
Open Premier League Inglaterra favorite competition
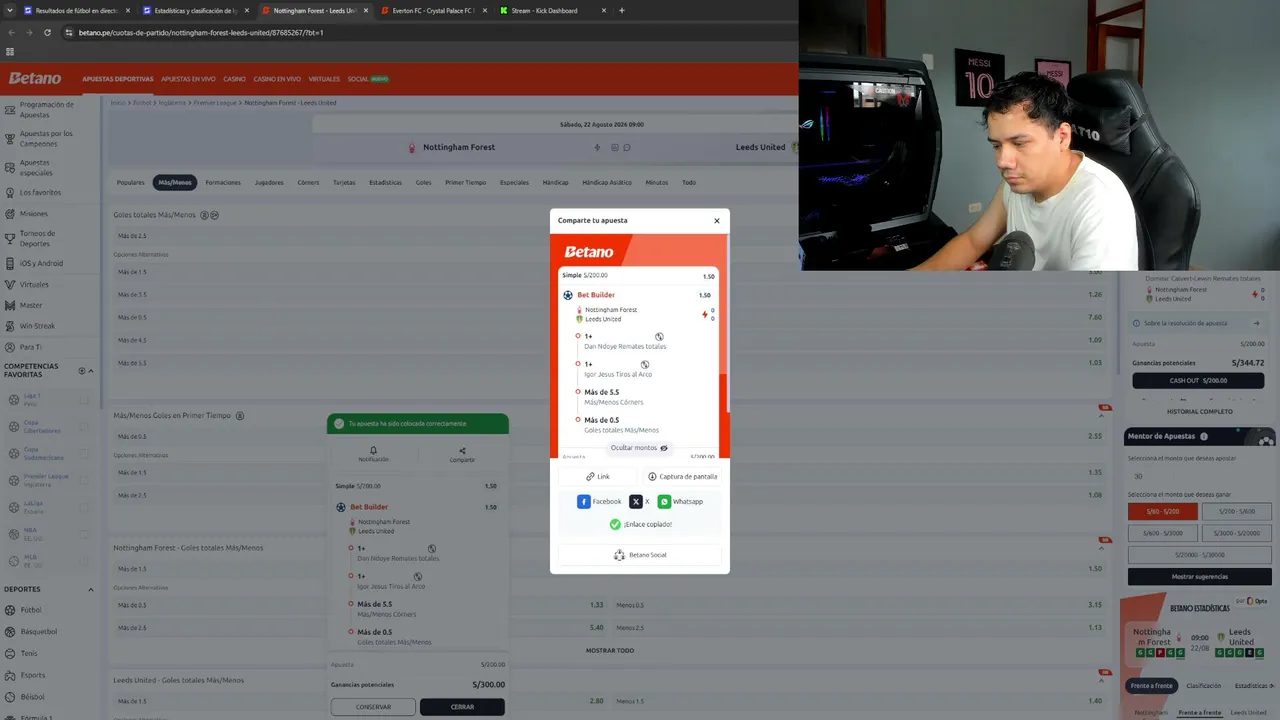(46, 480)
